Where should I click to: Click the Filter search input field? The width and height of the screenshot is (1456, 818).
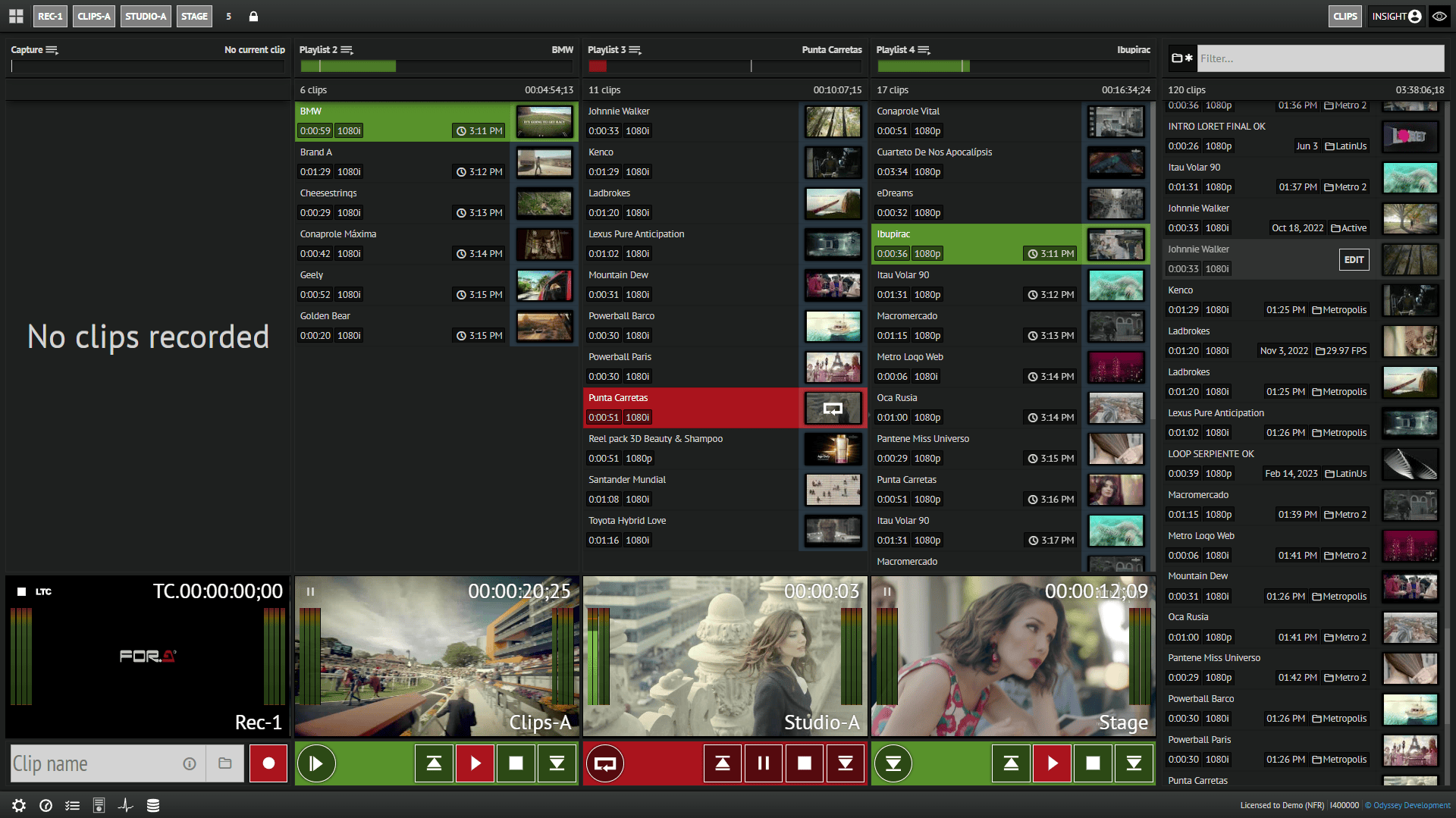[1320, 58]
